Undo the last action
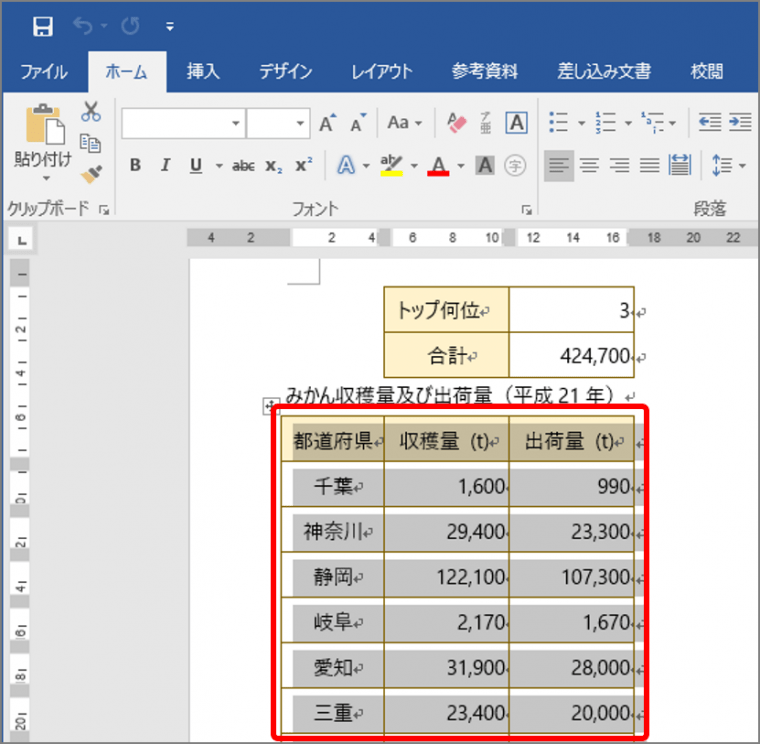 [82, 26]
